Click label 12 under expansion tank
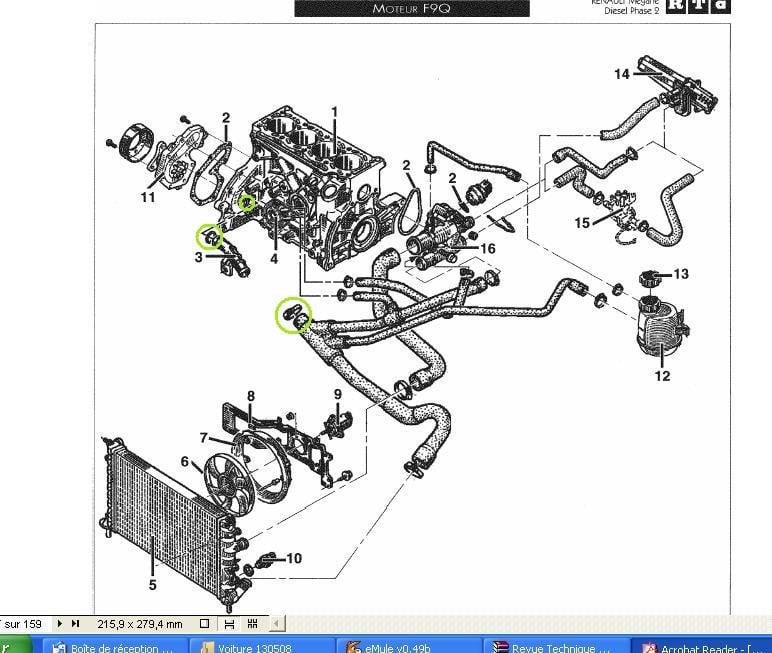772x653 pixels. point(662,376)
